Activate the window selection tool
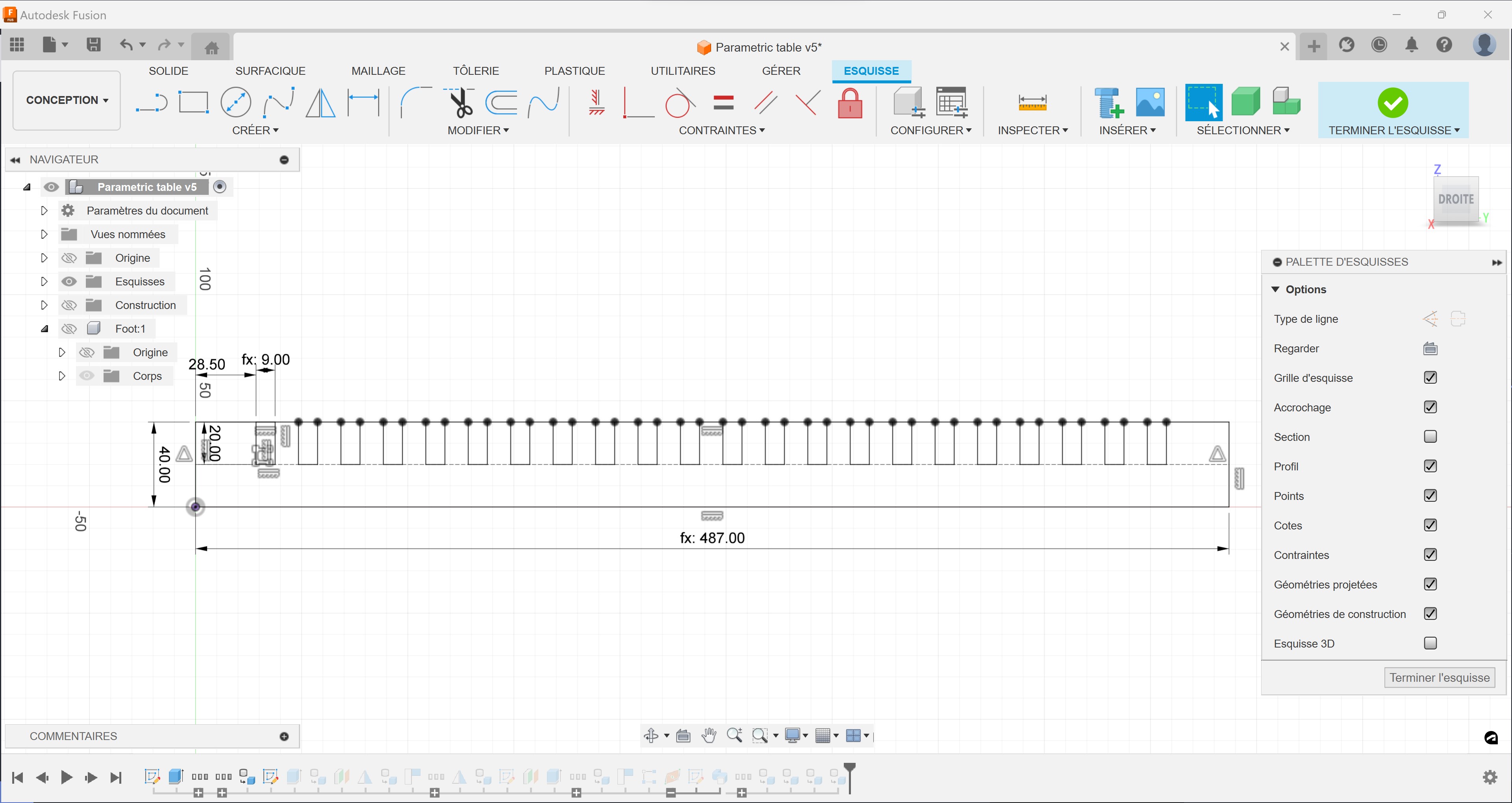 [x=1203, y=102]
